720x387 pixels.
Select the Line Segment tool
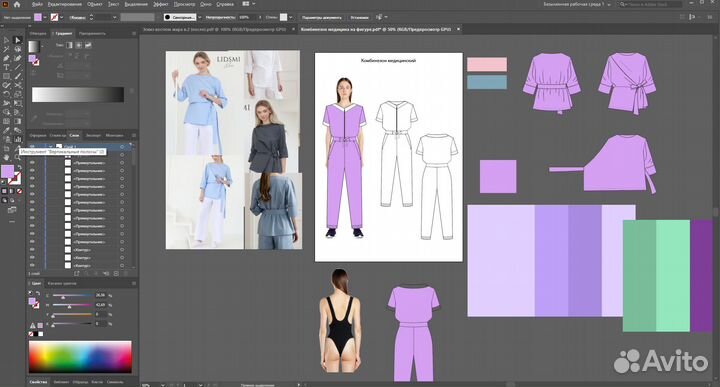coord(17,67)
